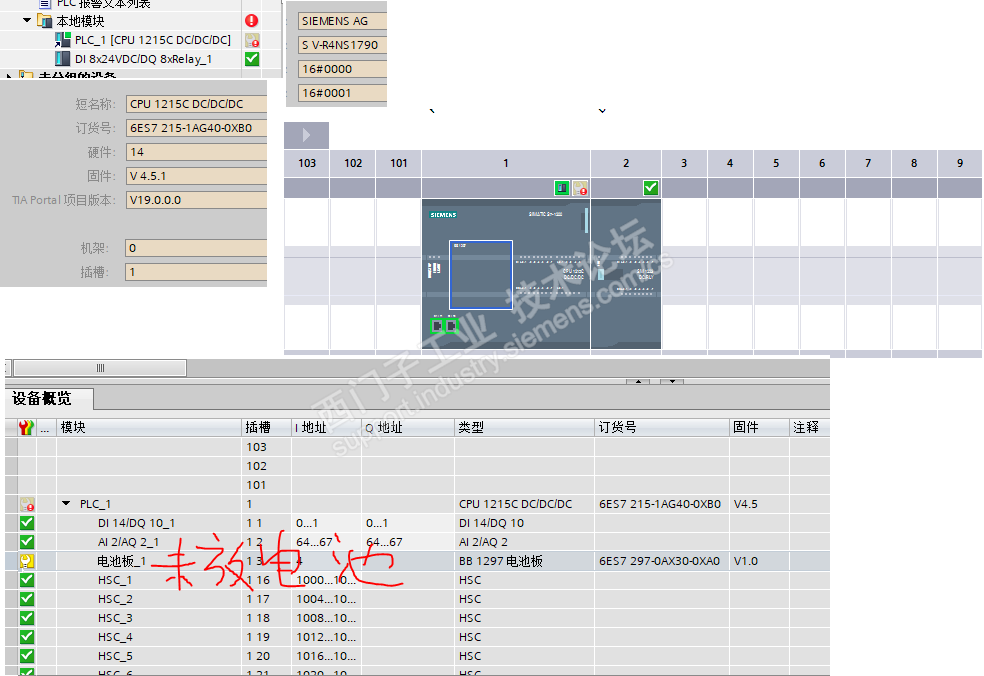Click status checkmark of HSC_5 row
This screenshot has width=984, height=676.
27,656
